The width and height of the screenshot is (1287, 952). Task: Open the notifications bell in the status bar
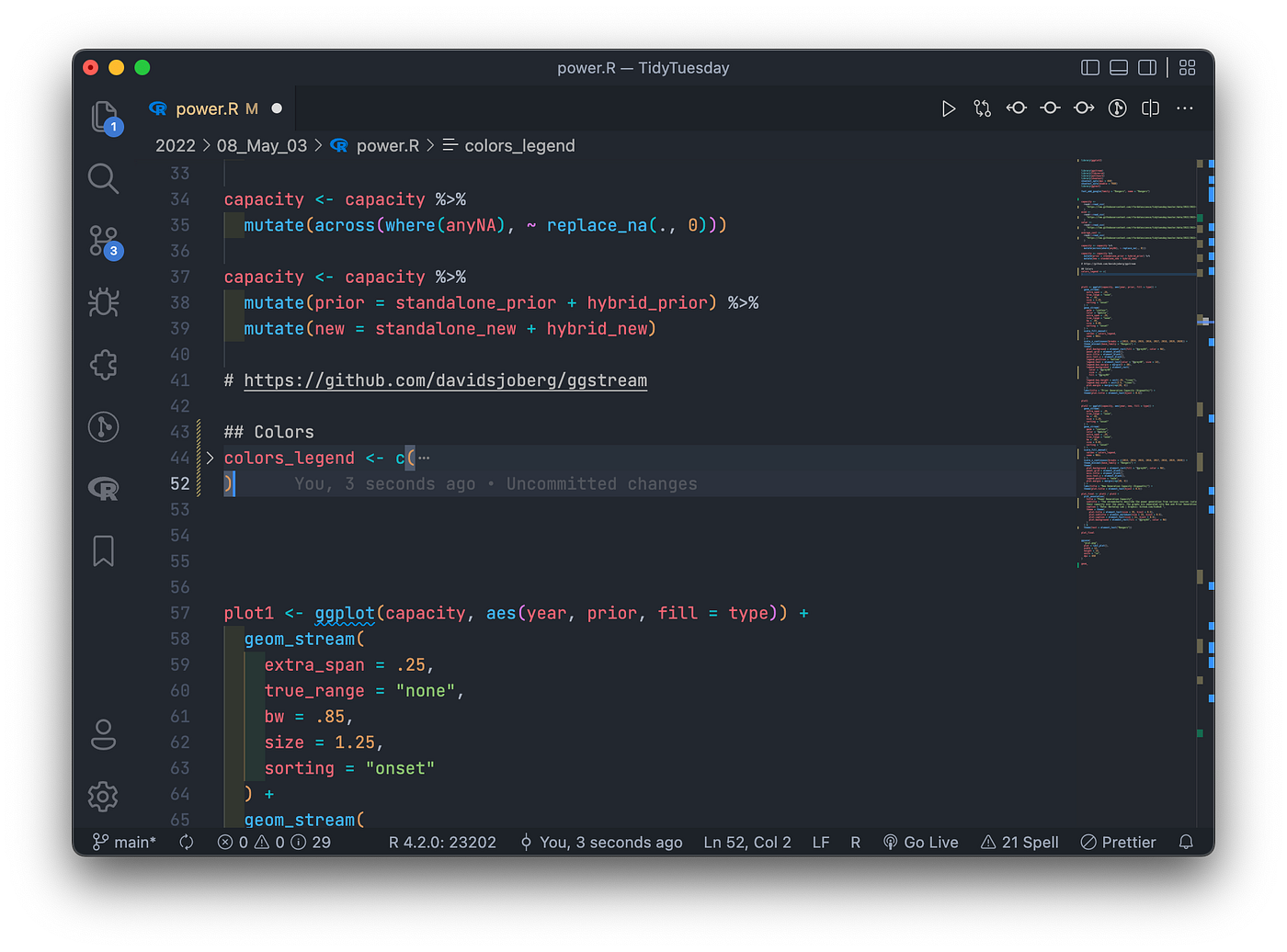(1186, 842)
